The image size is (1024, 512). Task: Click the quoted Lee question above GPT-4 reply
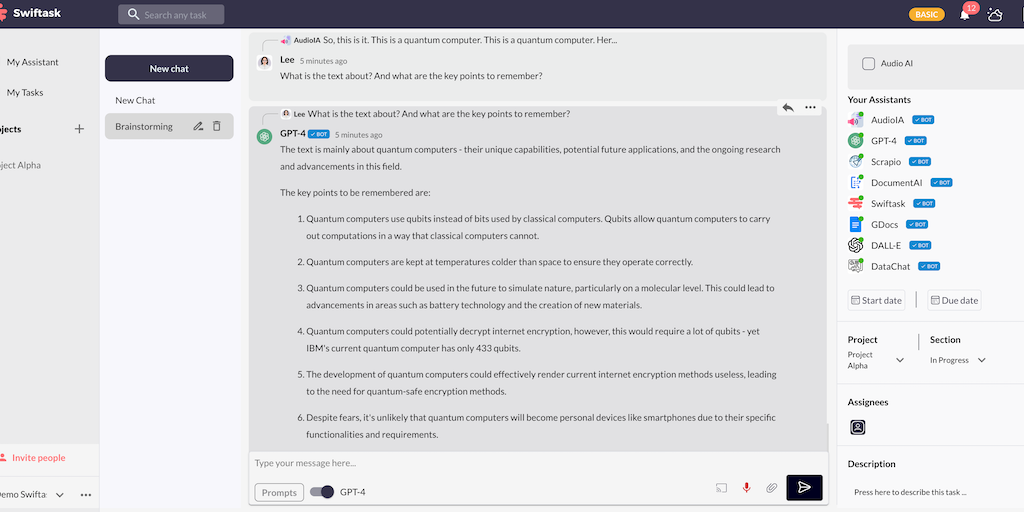point(425,114)
